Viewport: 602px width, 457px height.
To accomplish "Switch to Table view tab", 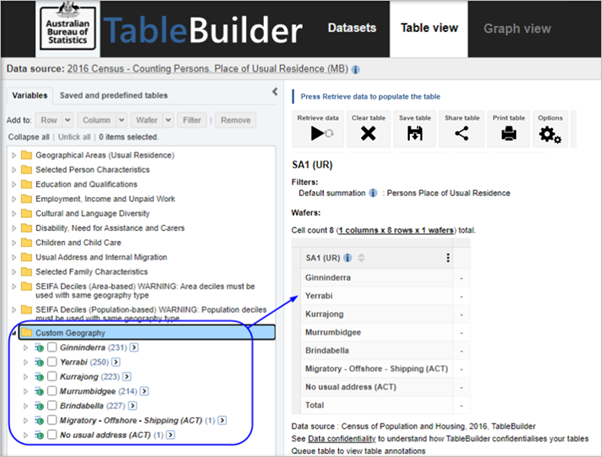I will tap(429, 28).
